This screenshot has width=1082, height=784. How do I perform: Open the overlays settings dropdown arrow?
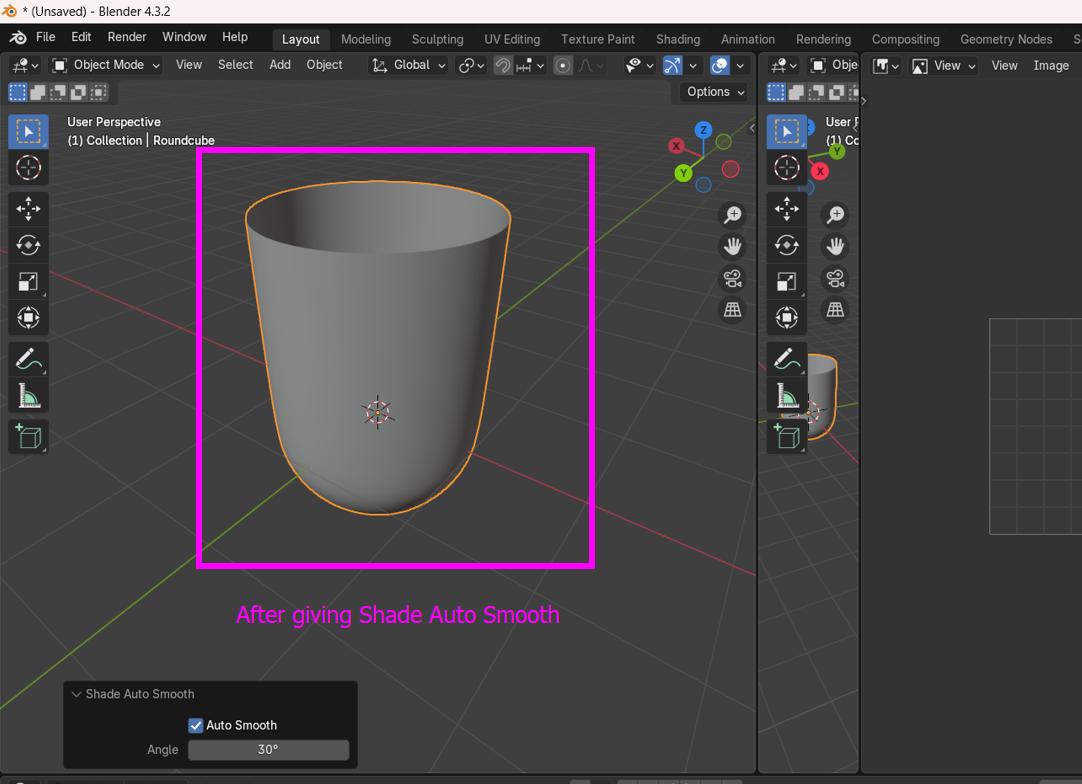tap(740, 66)
